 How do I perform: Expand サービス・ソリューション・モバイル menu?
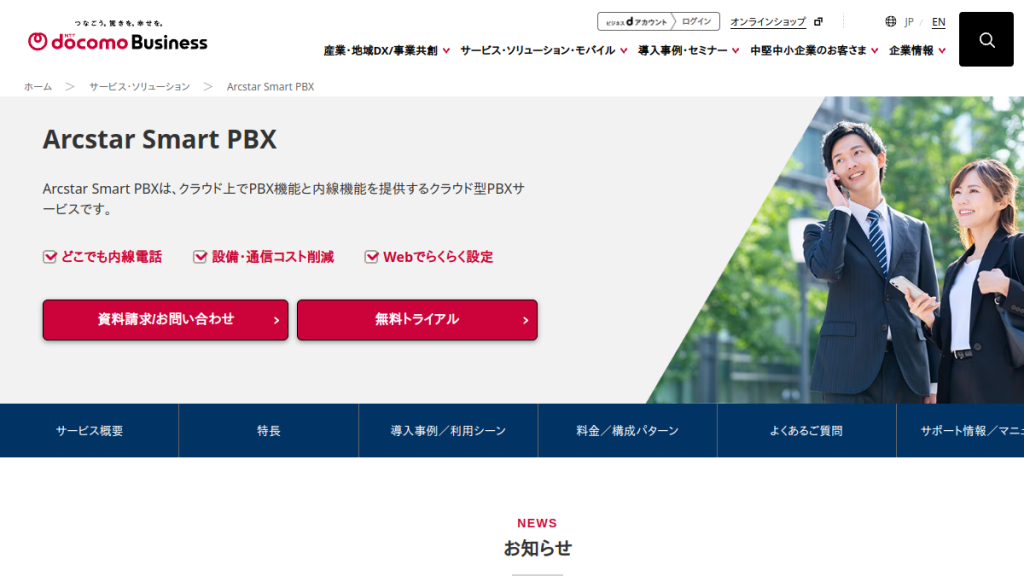coord(543,50)
